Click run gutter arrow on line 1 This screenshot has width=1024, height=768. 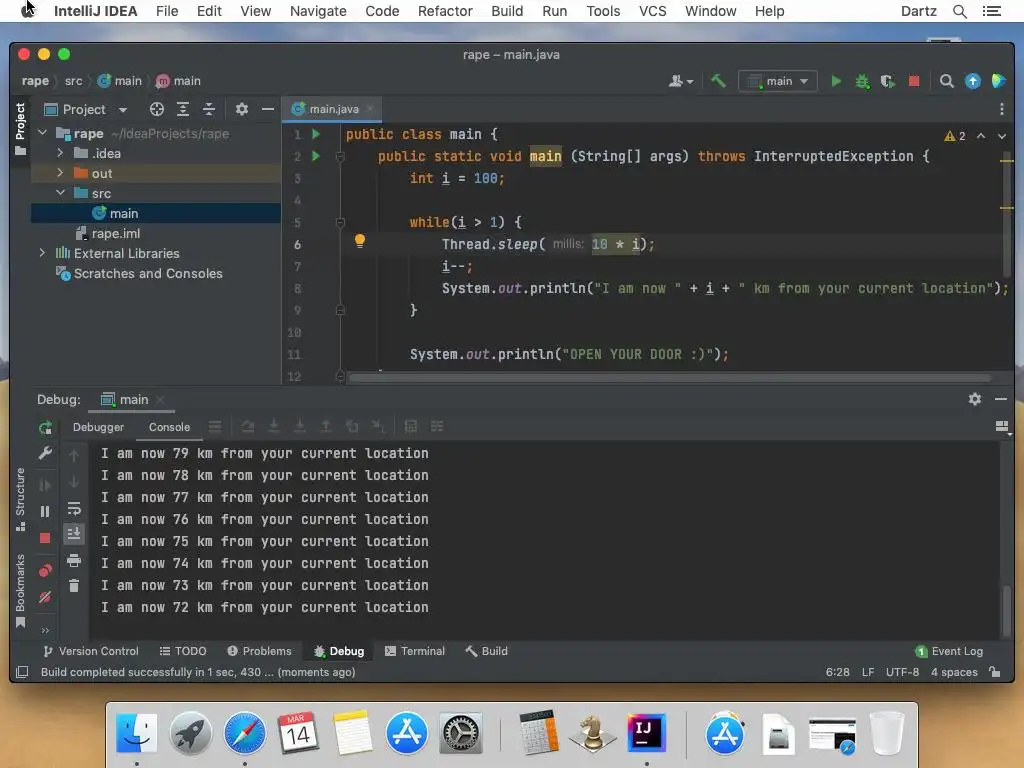[316, 134]
